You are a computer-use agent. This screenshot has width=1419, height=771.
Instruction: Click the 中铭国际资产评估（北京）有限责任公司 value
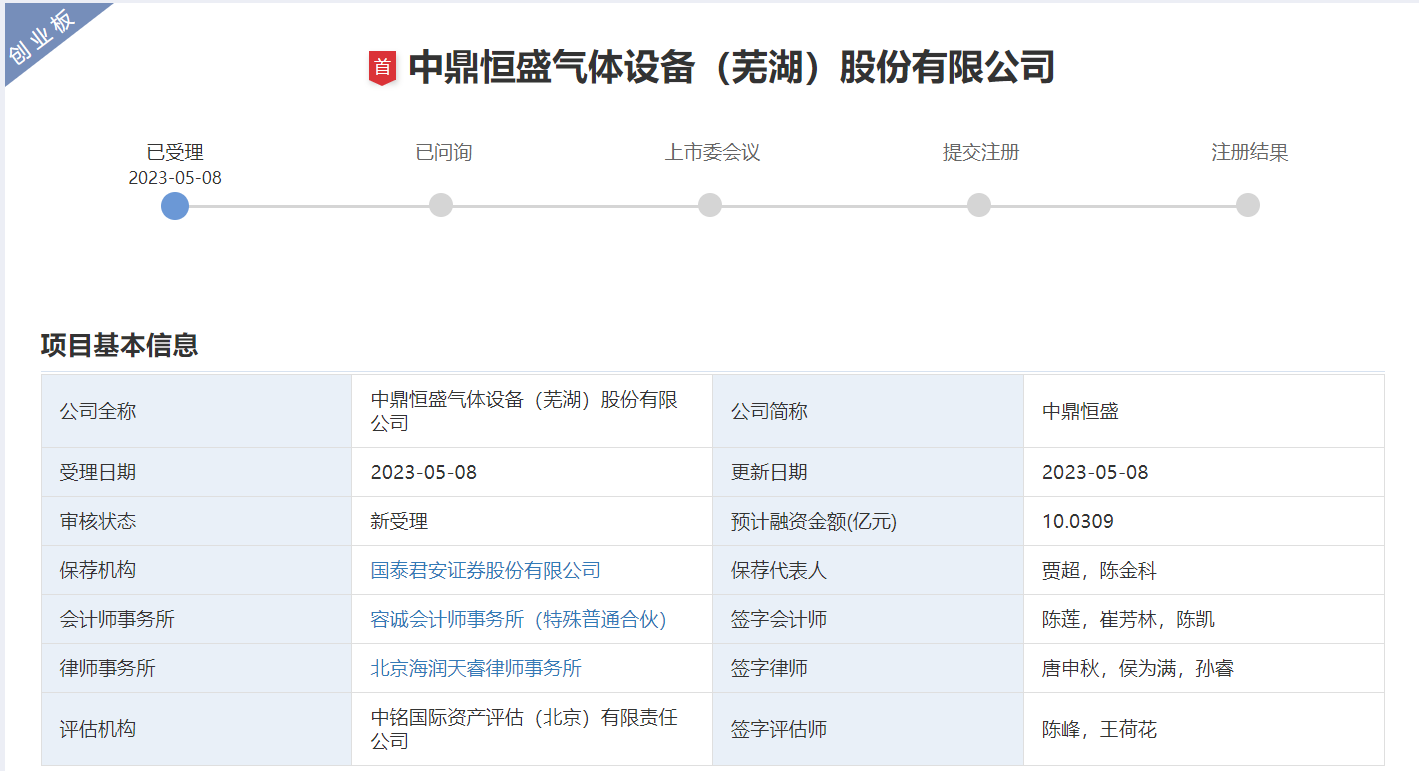[524, 729]
